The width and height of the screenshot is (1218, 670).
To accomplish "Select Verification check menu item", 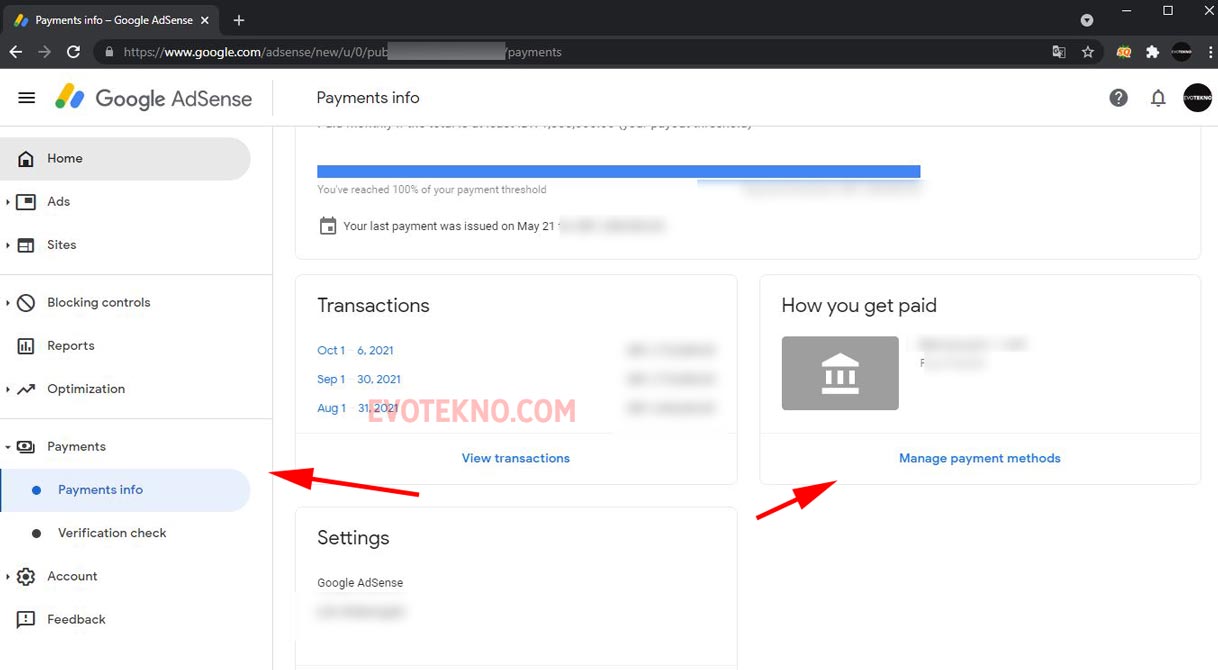I will click(112, 533).
